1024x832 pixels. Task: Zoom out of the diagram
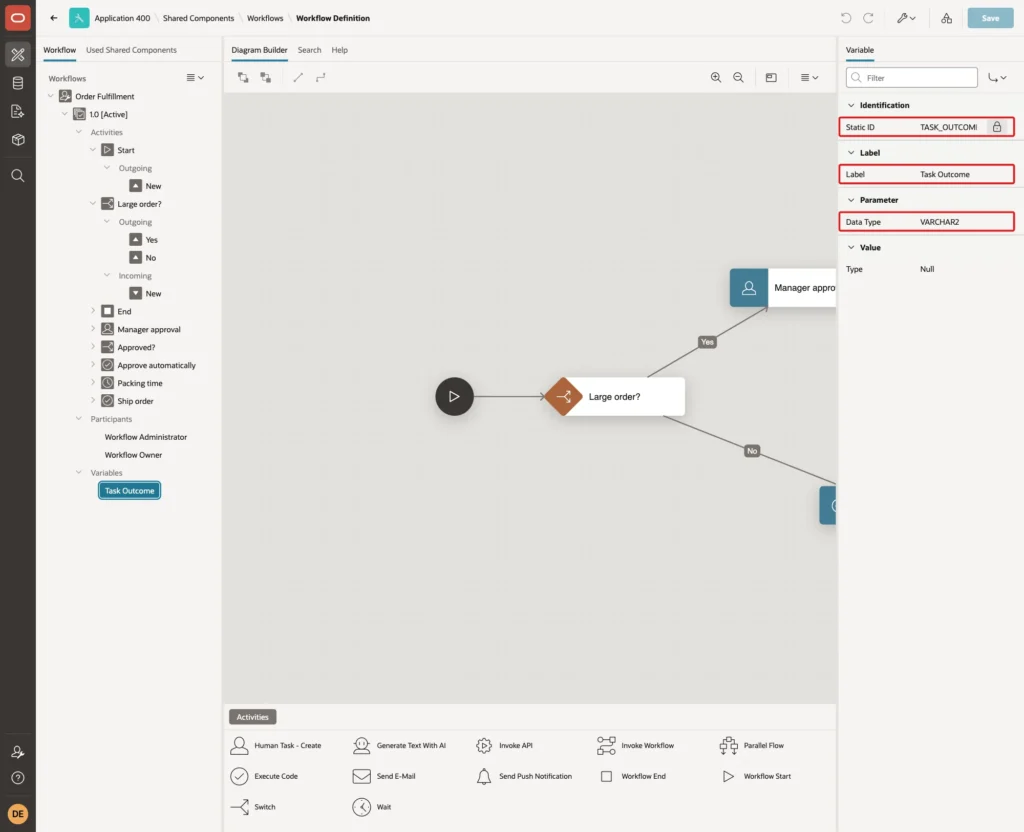(x=738, y=78)
